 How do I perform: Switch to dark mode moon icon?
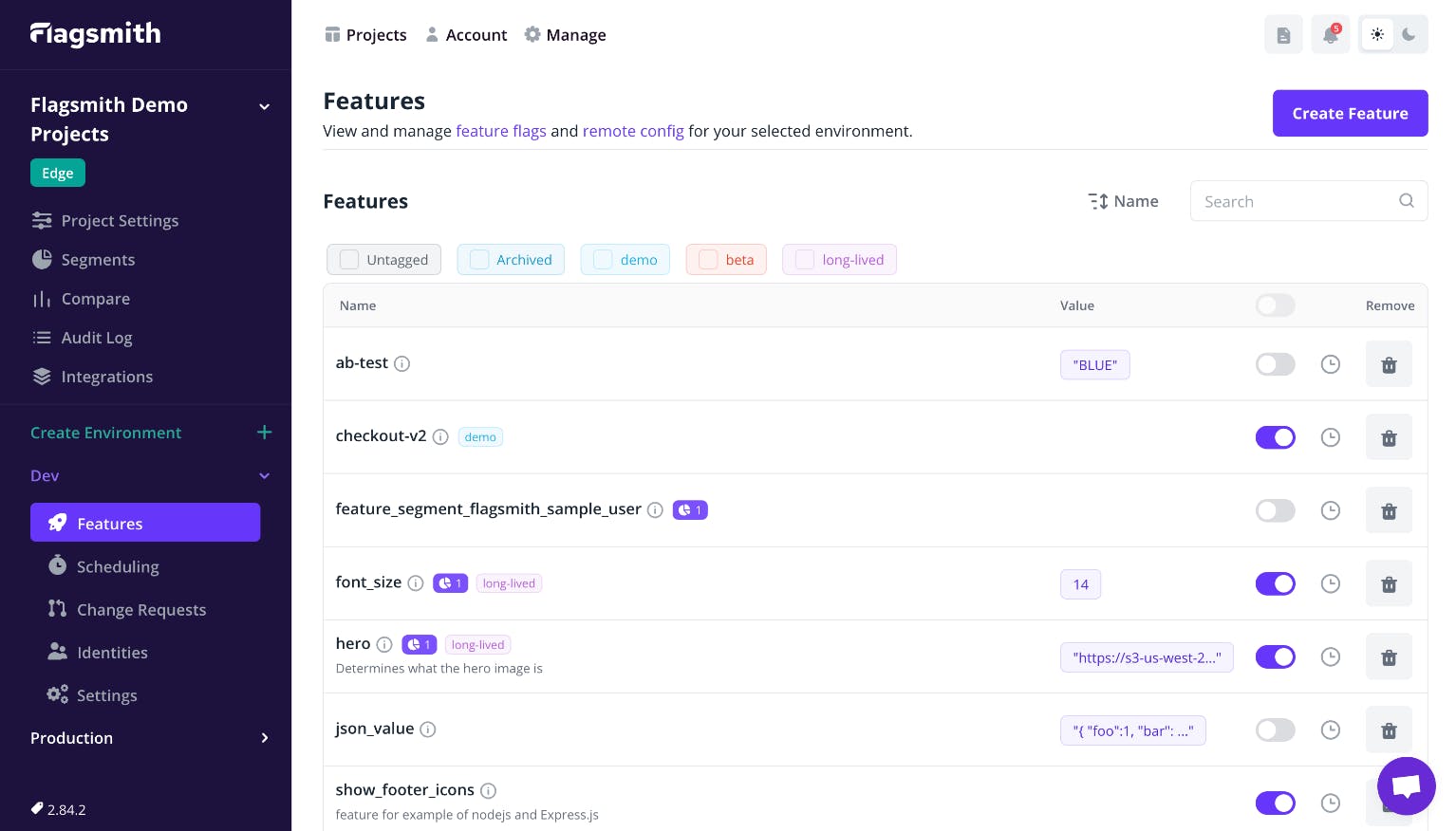coord(1409,35)
